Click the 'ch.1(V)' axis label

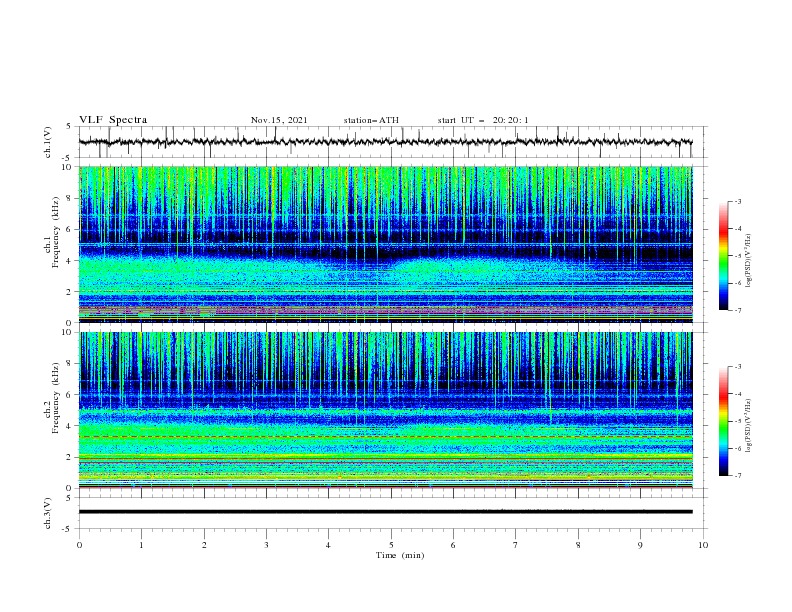click(48, 142)
